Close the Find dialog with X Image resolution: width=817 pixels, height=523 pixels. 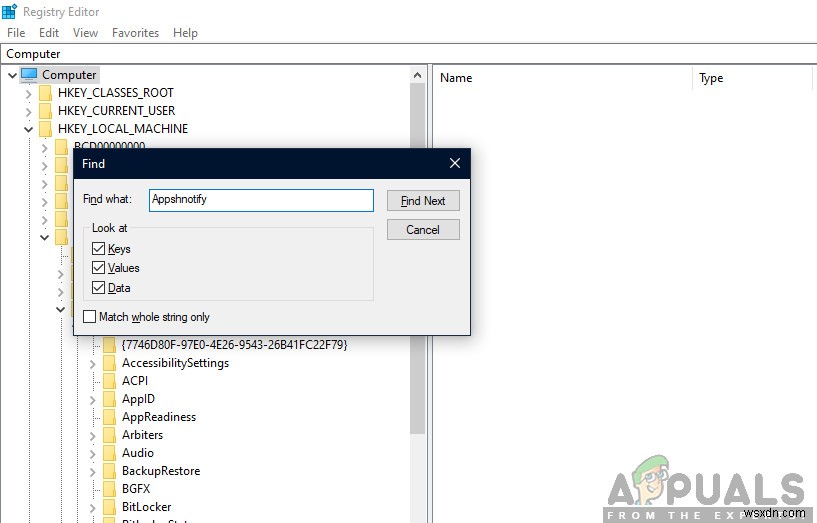tap(454, 164)
